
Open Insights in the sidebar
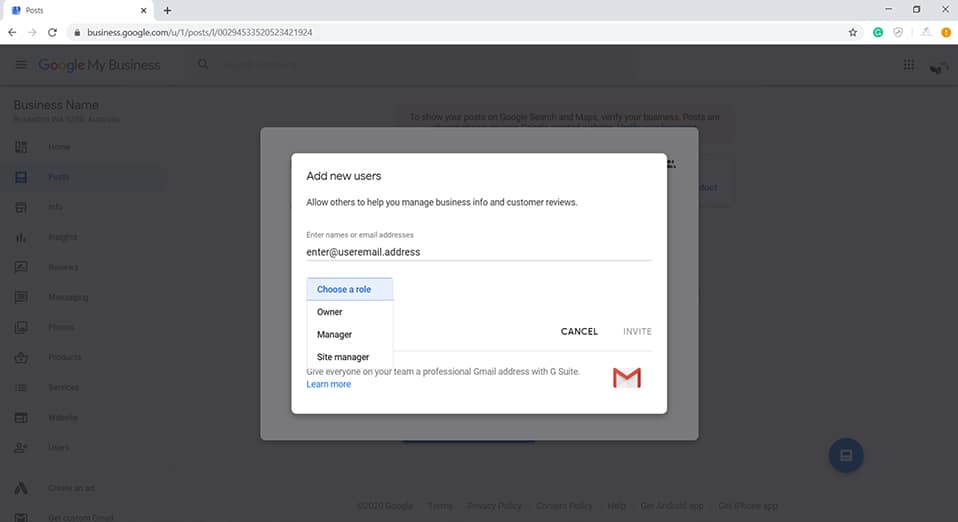click(62, 237)
